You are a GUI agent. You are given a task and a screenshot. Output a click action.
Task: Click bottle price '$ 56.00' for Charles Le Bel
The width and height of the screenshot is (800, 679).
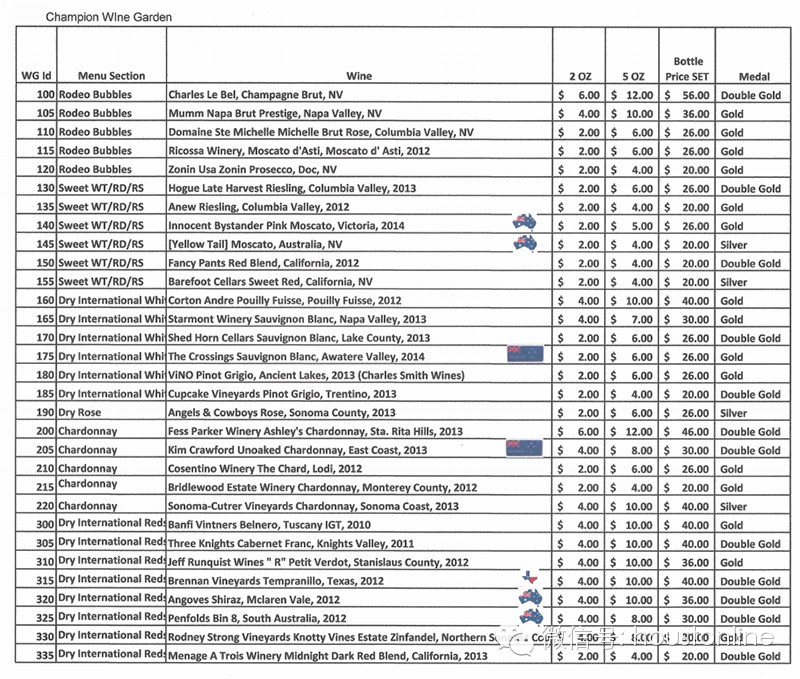[x=687, y=95]
